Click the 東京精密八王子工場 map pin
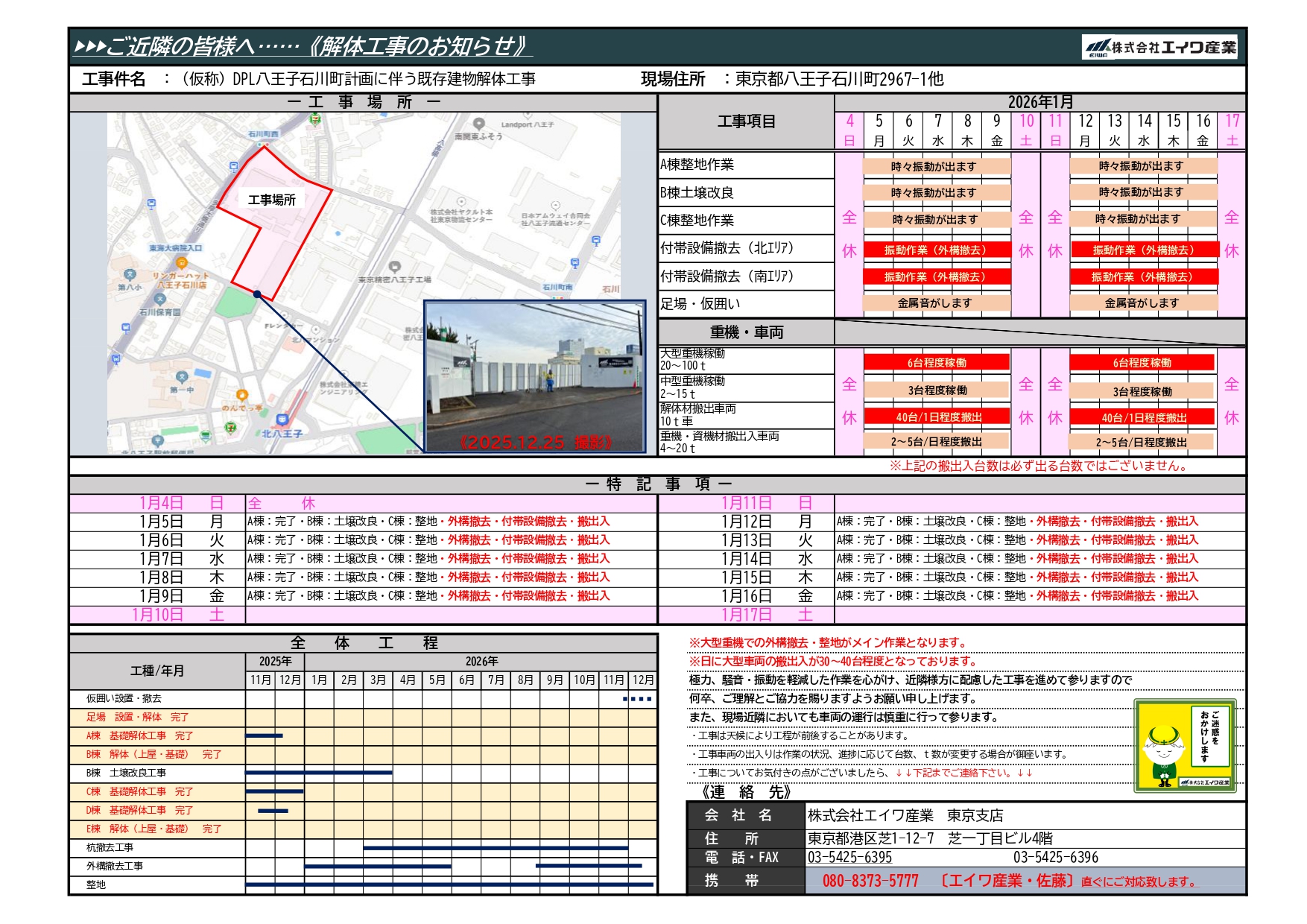 pos(395,267)
